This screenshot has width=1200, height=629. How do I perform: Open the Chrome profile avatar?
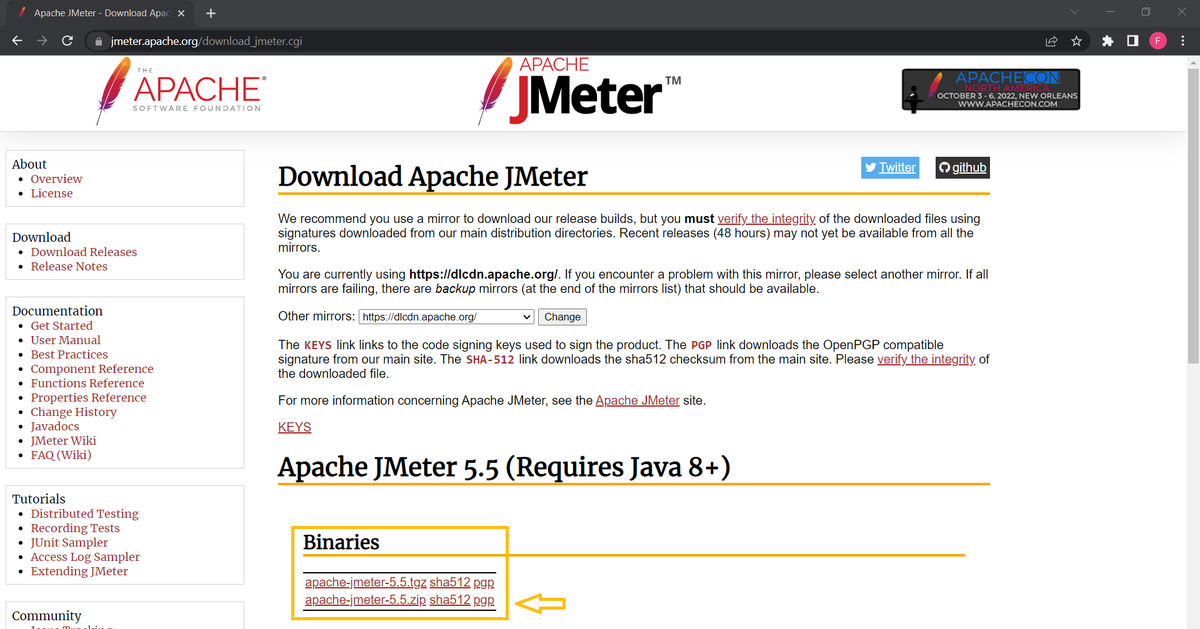[1158, 42]
